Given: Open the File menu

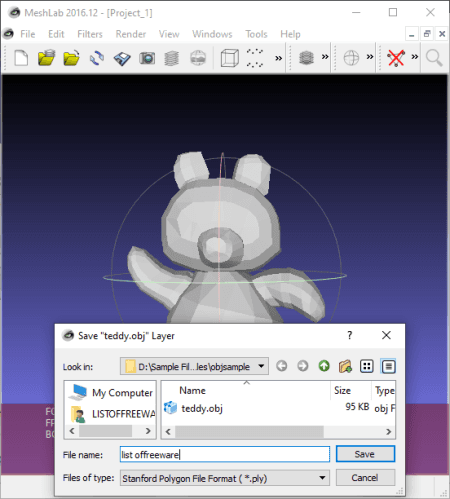Looking at the screenshot, I should [x=28, y=34].
